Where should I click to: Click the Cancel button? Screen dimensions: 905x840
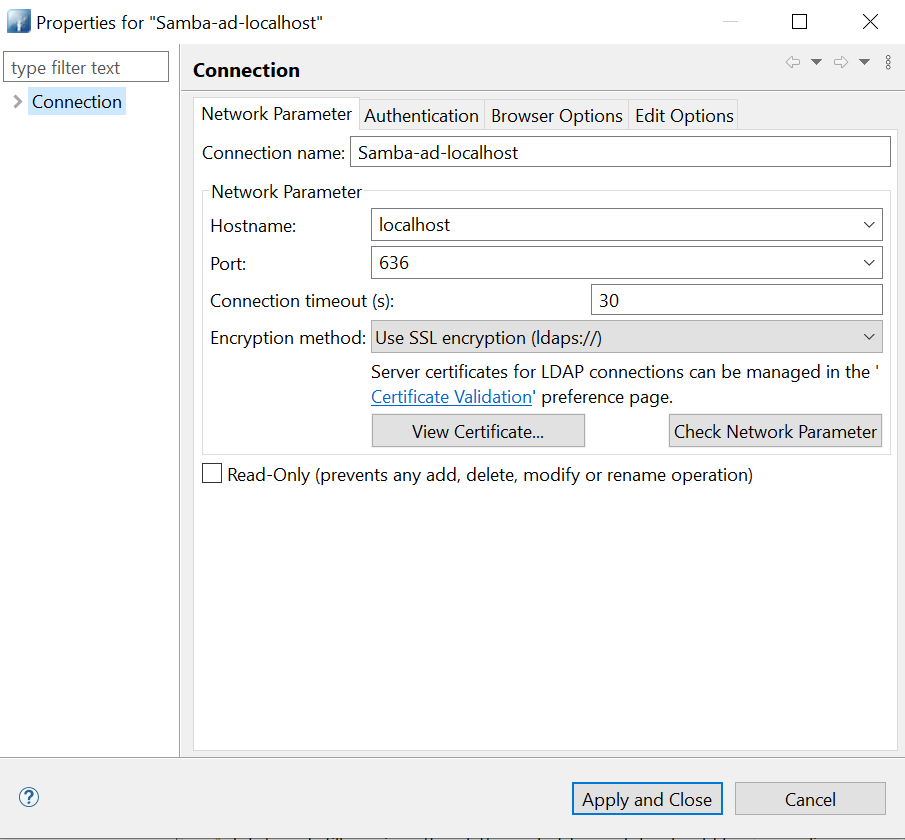810,799
